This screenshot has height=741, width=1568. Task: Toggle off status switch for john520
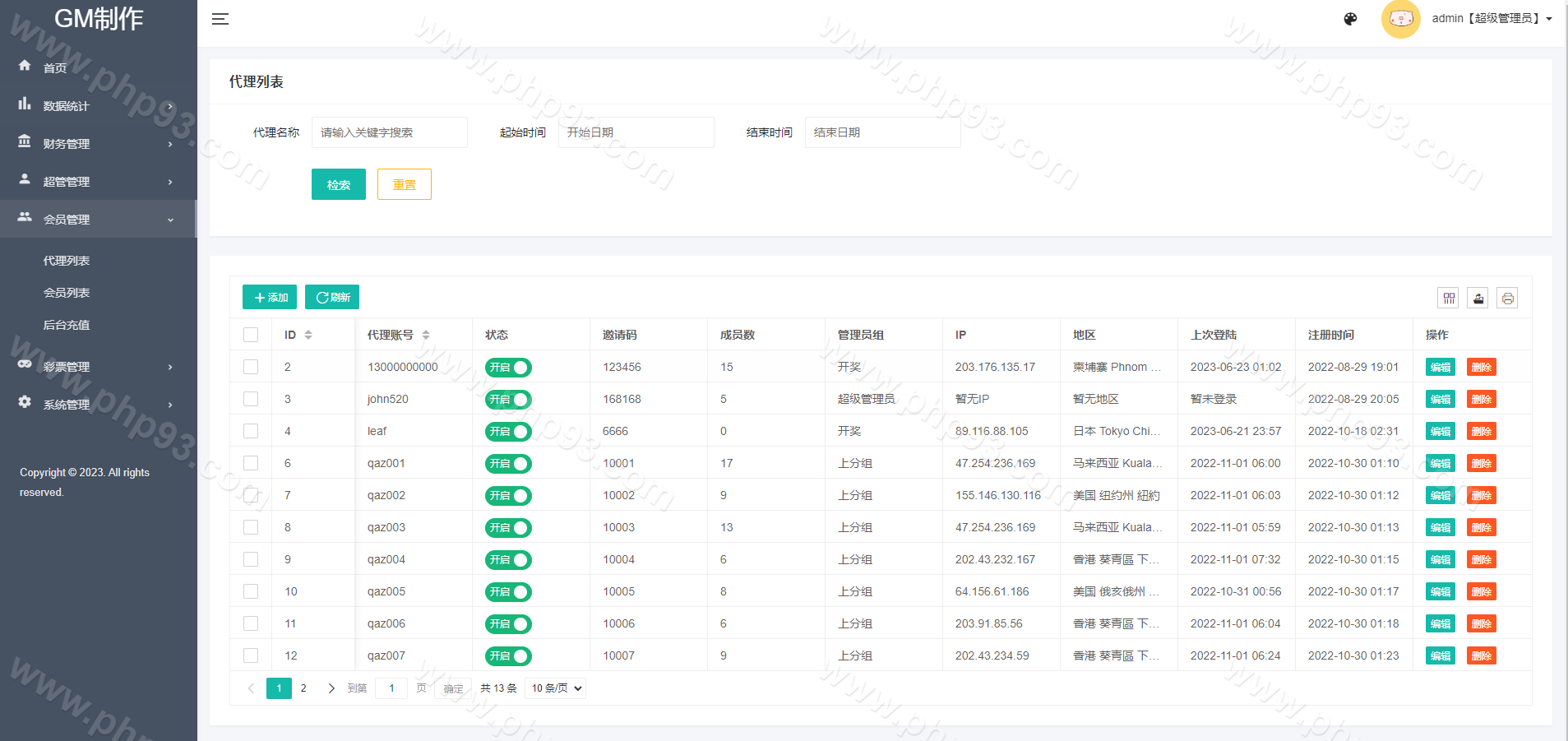508,400
